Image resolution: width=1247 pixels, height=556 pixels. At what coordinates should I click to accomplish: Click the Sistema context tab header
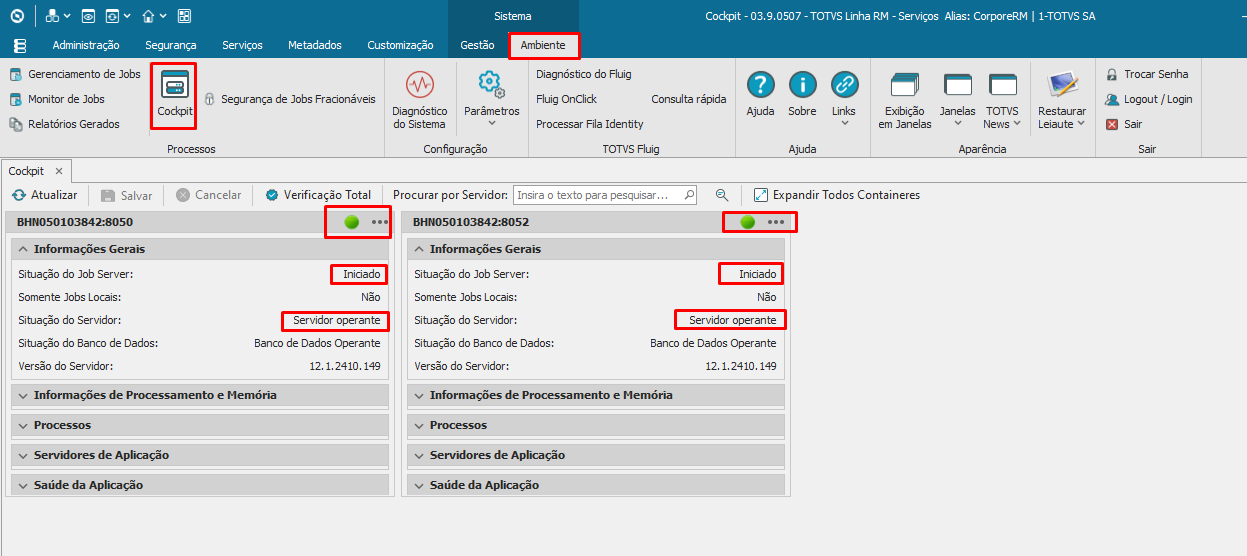point(513,16)
